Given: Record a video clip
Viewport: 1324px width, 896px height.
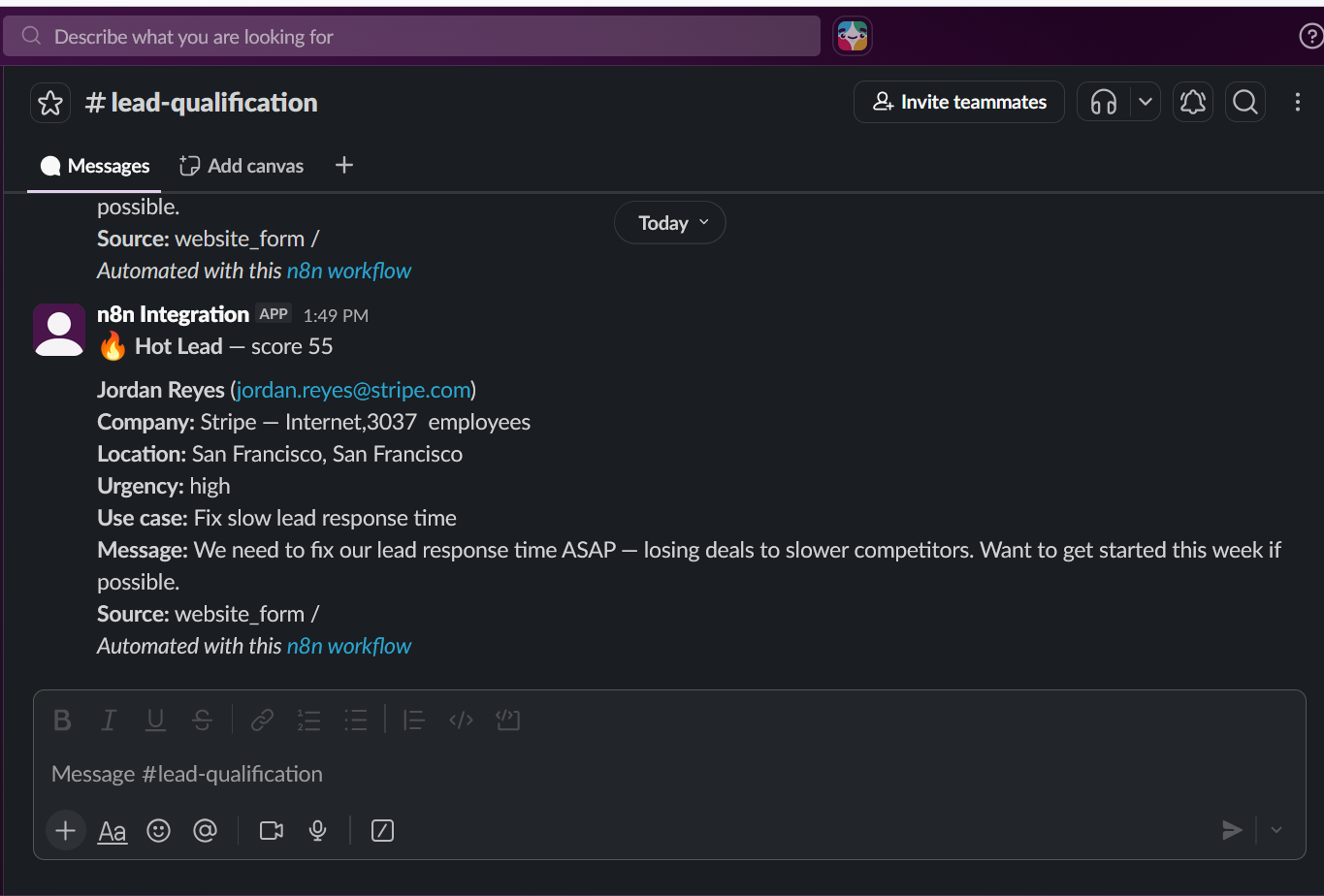Looking at the screenshot, I should pyautogui.click(x=272, y=831).
